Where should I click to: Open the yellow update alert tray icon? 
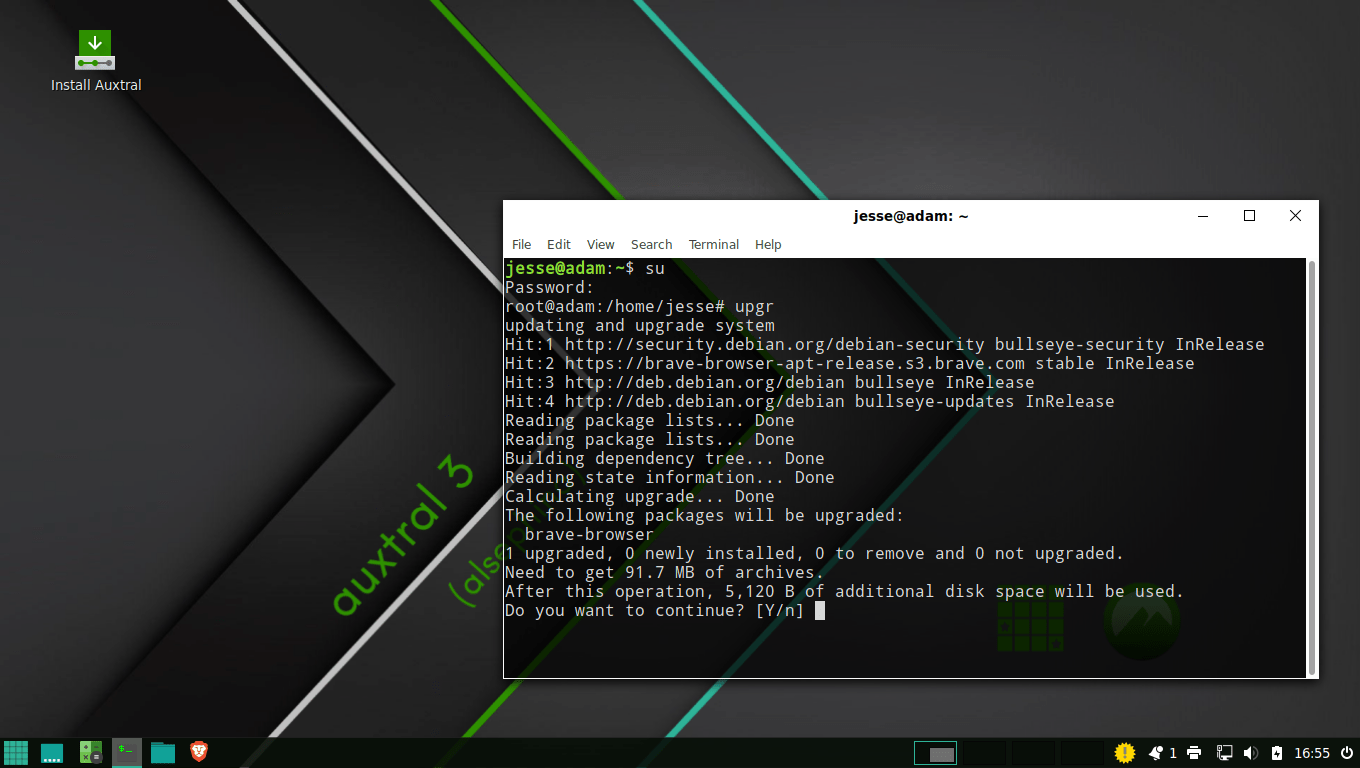pyautogui.click(x=1125, y=753)
